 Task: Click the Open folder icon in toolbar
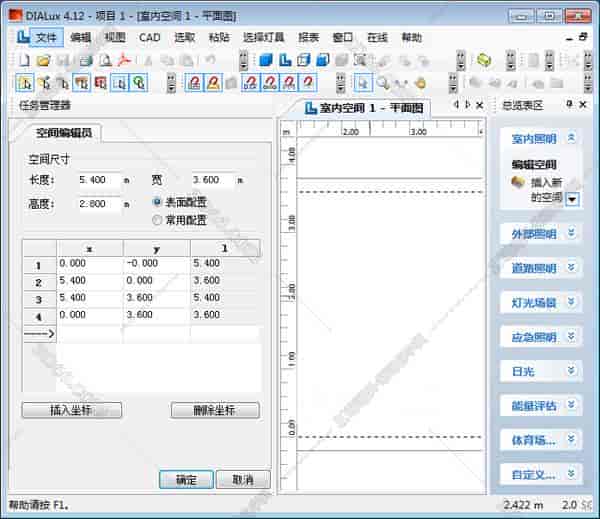(x=45, y=61)
